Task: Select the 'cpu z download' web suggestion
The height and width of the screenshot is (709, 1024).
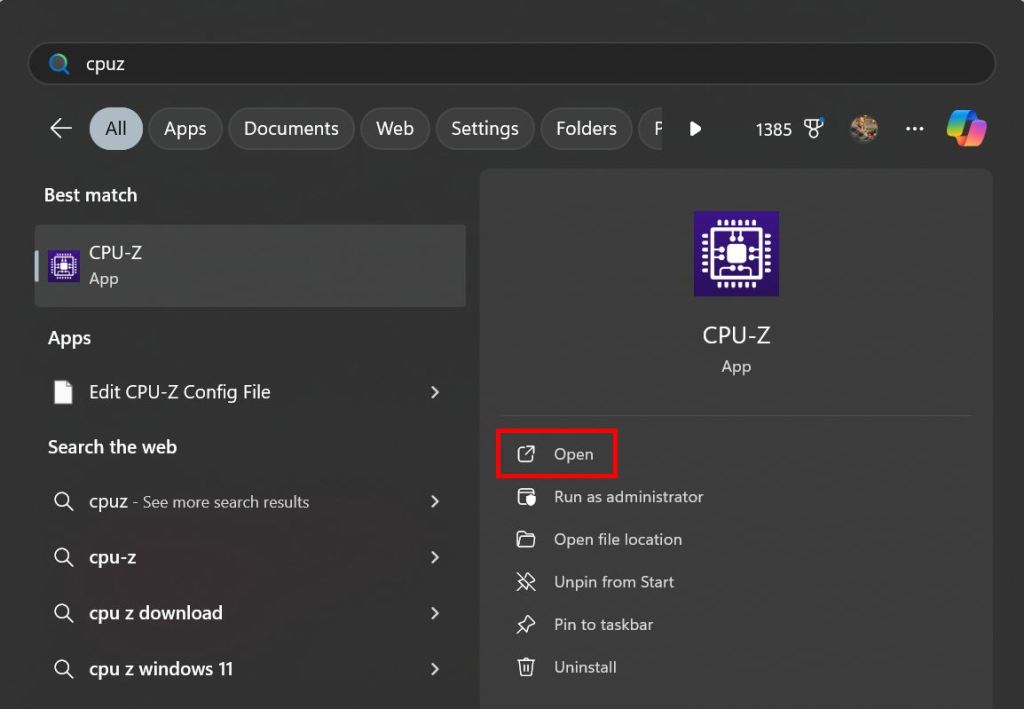Action: [x=250, y=612]
